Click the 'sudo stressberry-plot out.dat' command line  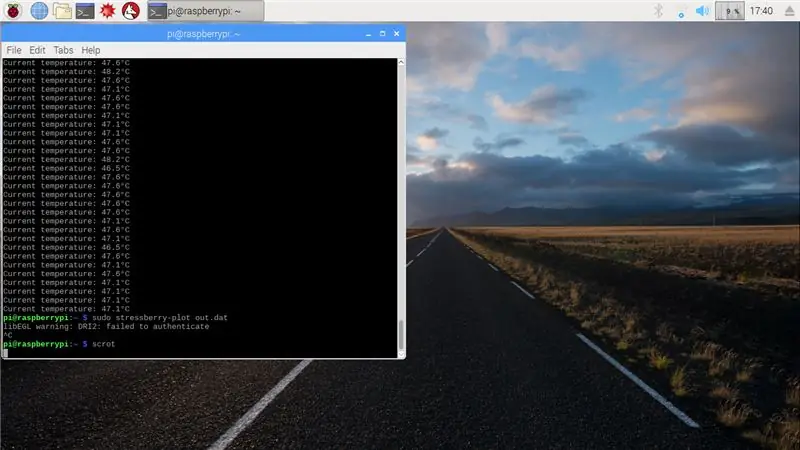(160, 317)
